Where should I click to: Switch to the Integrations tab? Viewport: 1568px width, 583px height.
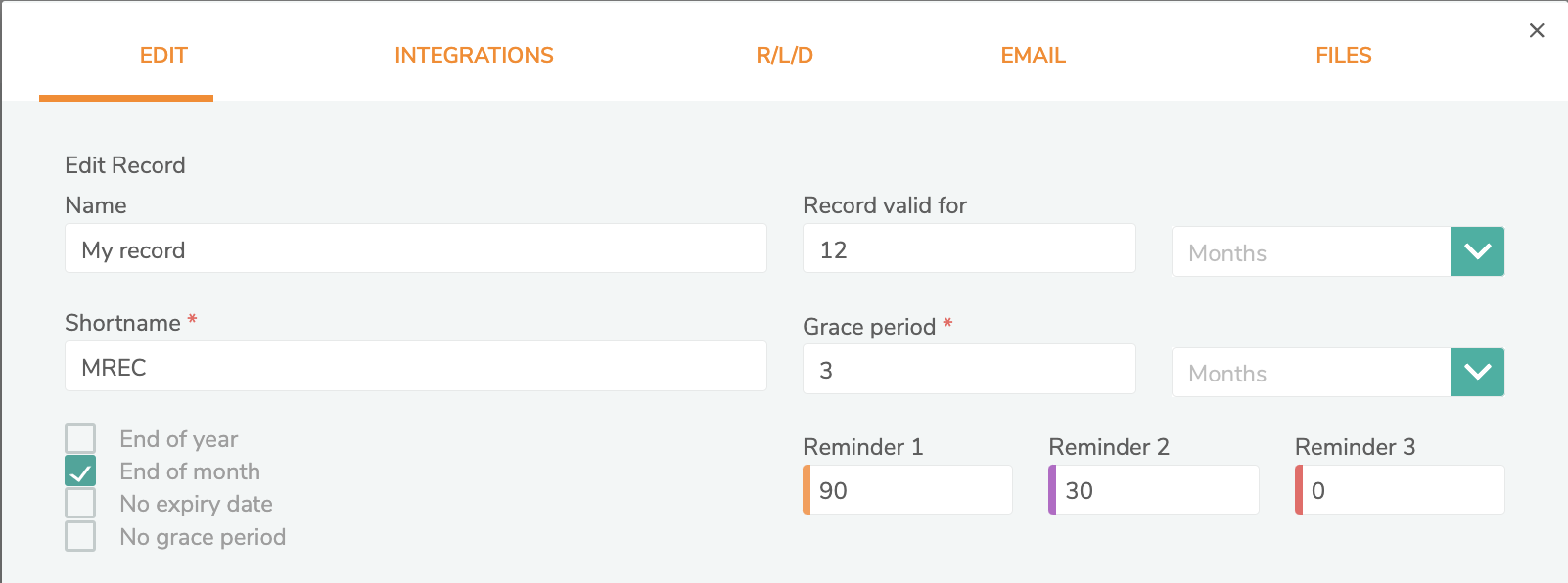[474, 56]
